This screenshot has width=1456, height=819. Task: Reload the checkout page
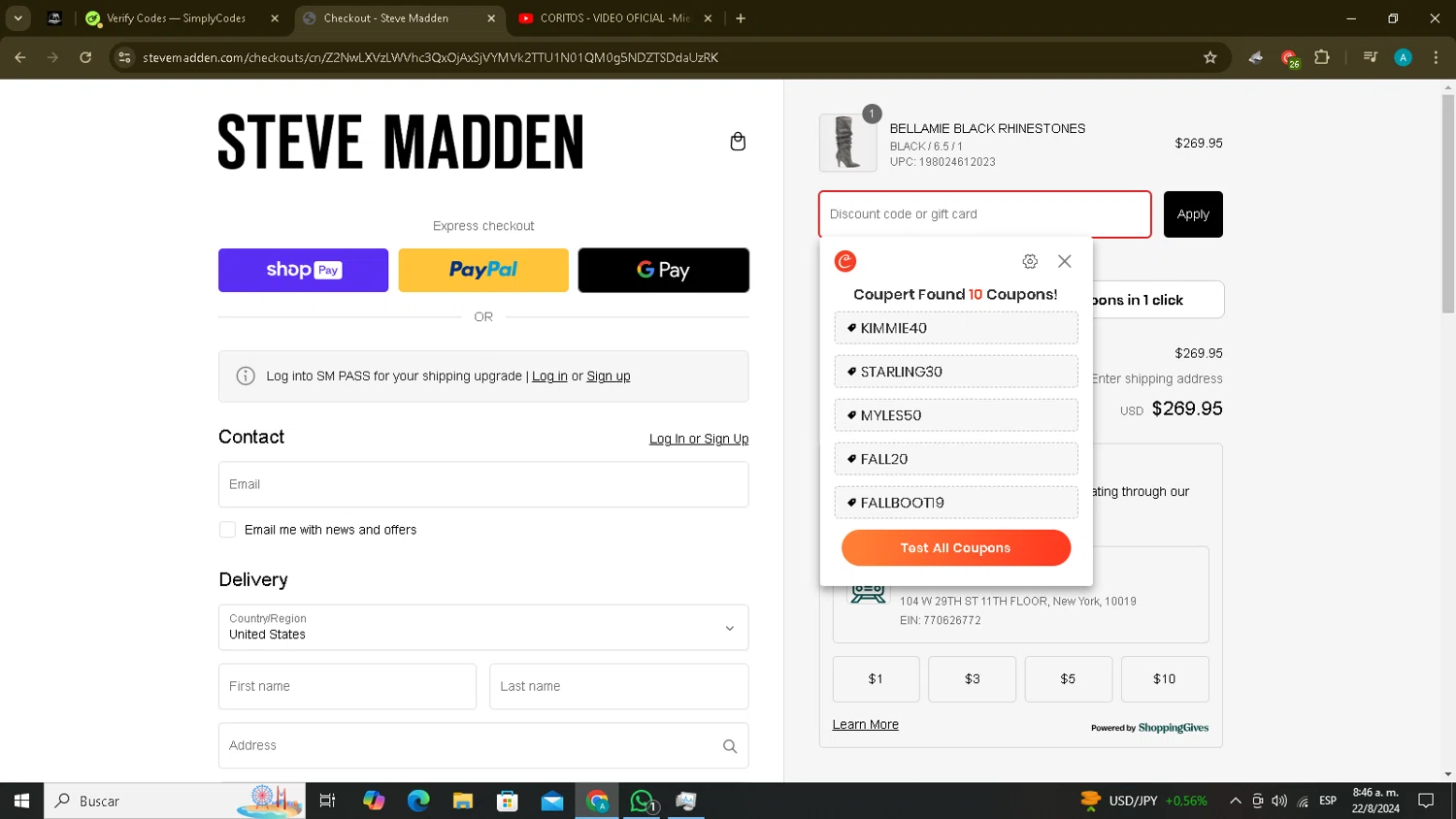tap(85, 57)
